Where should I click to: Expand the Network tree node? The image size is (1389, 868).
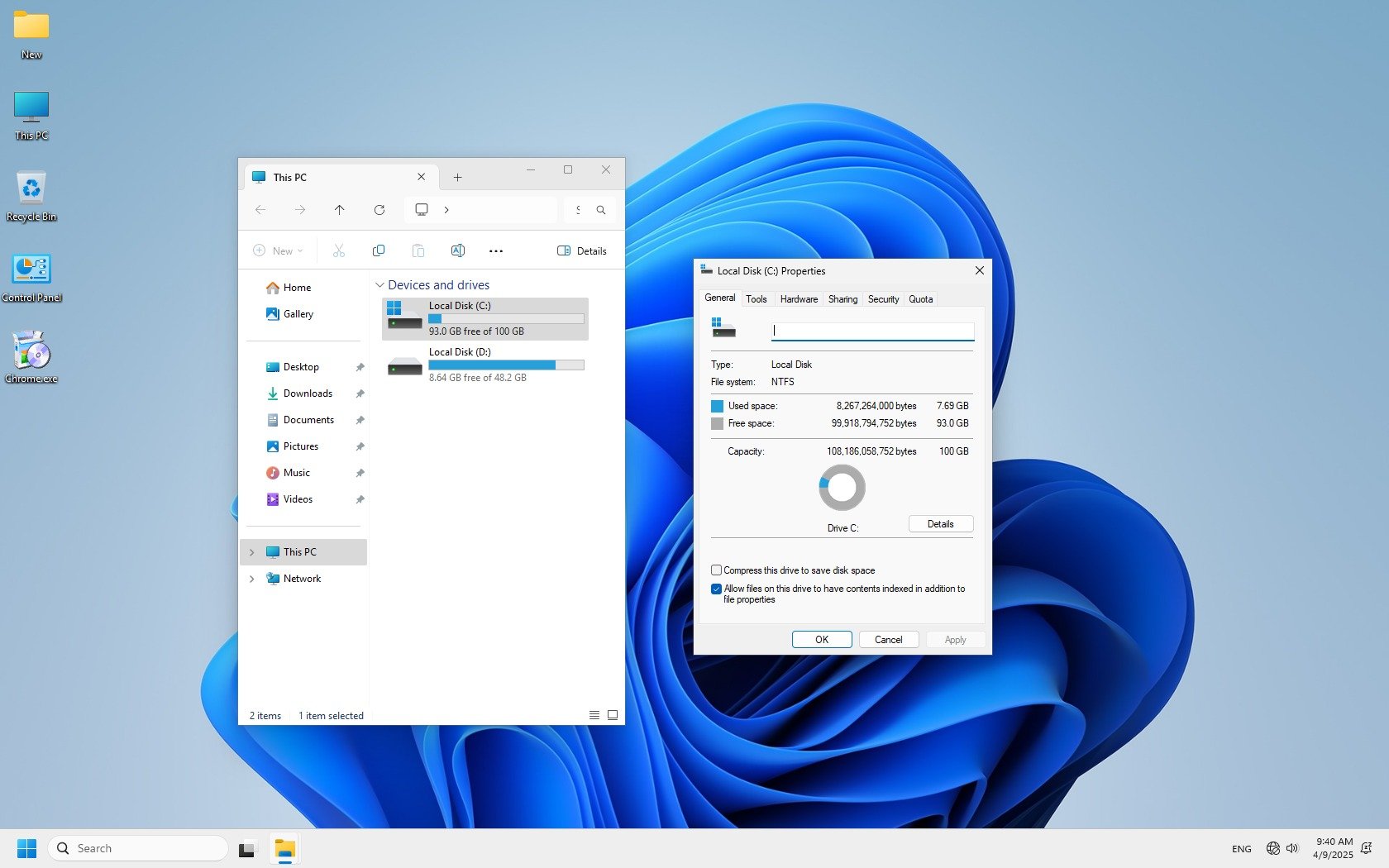pos(252,579)
